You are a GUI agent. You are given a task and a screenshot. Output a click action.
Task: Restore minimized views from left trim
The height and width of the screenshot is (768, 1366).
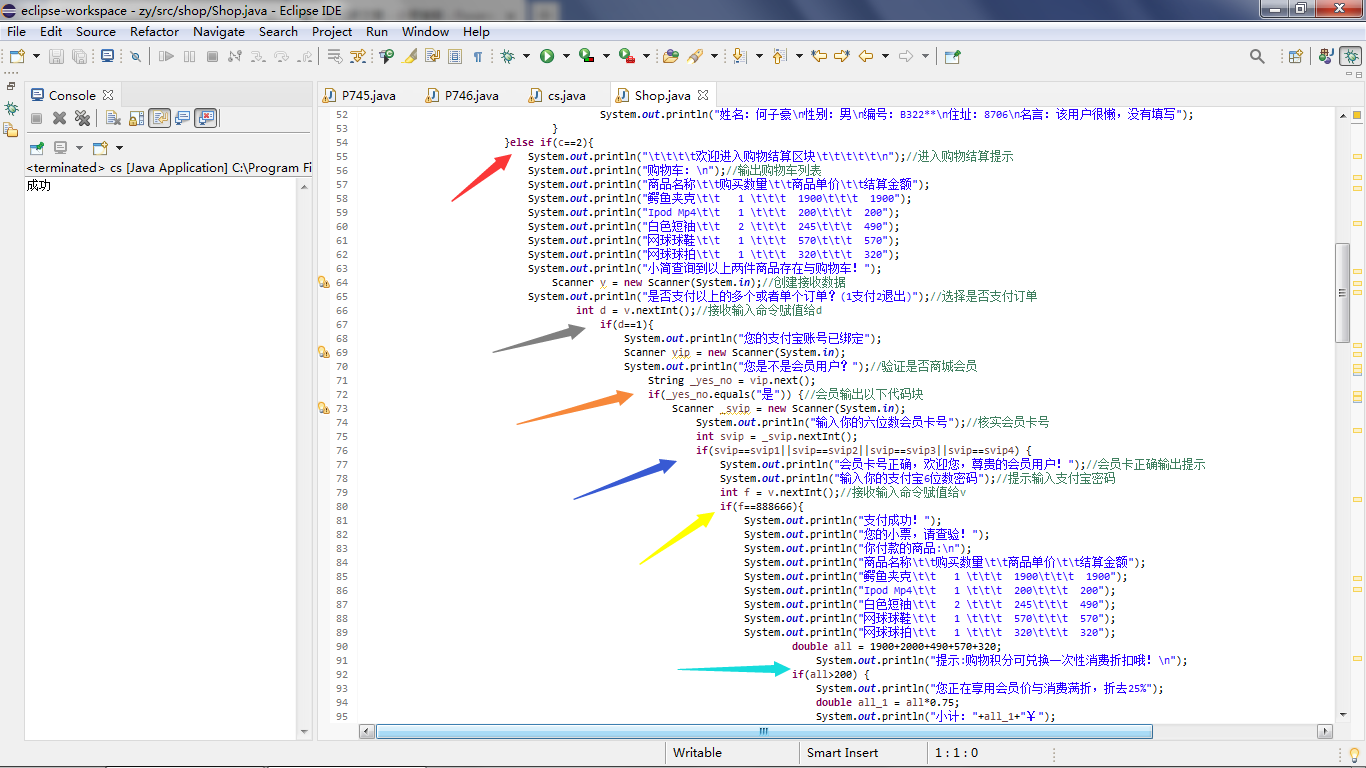(x=11, y=86)
